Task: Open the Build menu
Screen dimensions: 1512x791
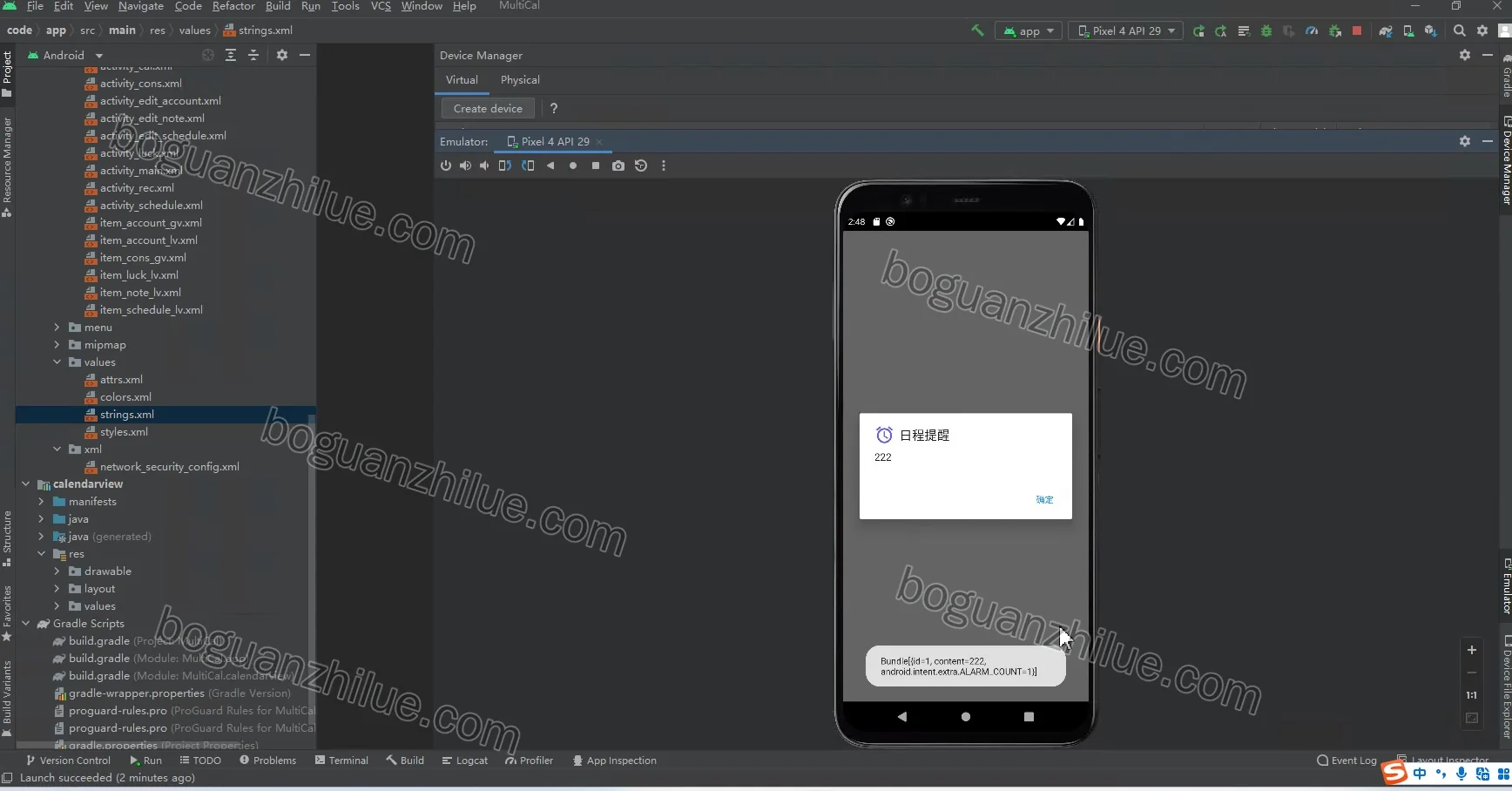Action: click(278, 6)
